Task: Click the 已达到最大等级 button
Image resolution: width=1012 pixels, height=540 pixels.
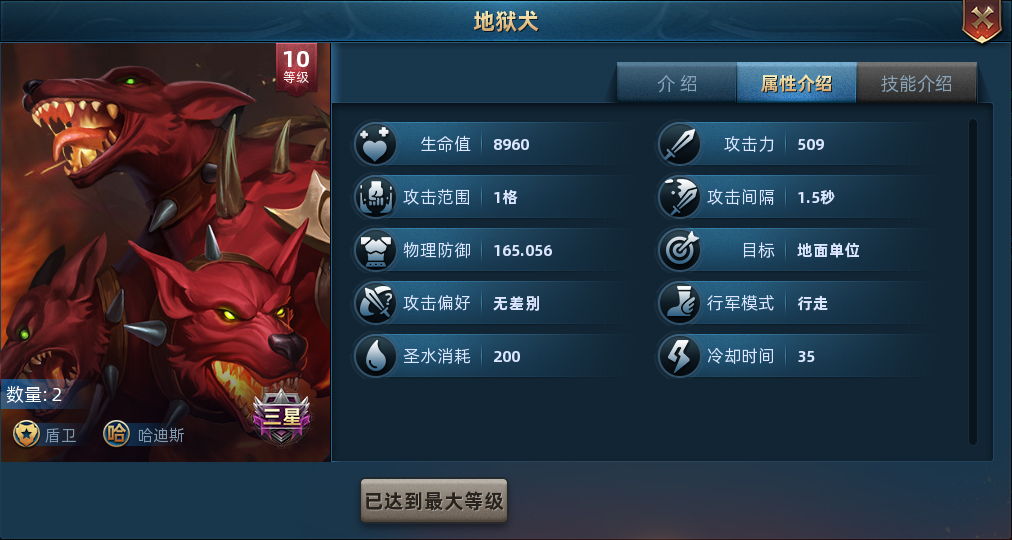Action: (x=434, y=501)
